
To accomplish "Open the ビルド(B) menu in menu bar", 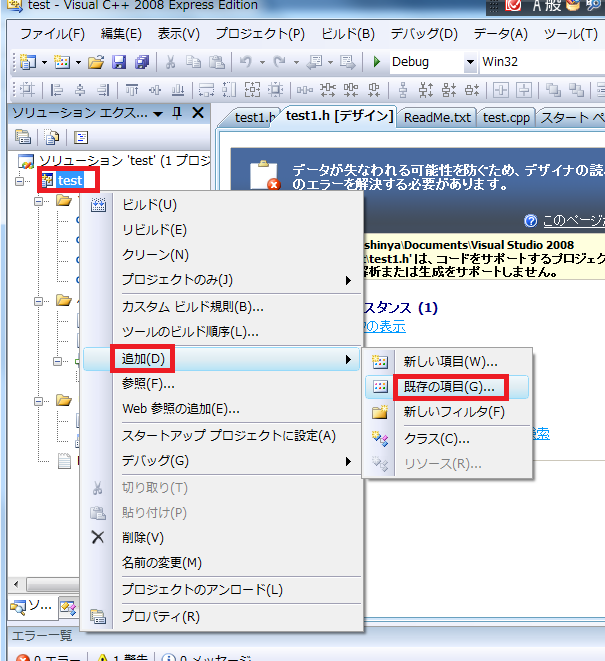I will (348, 34).
